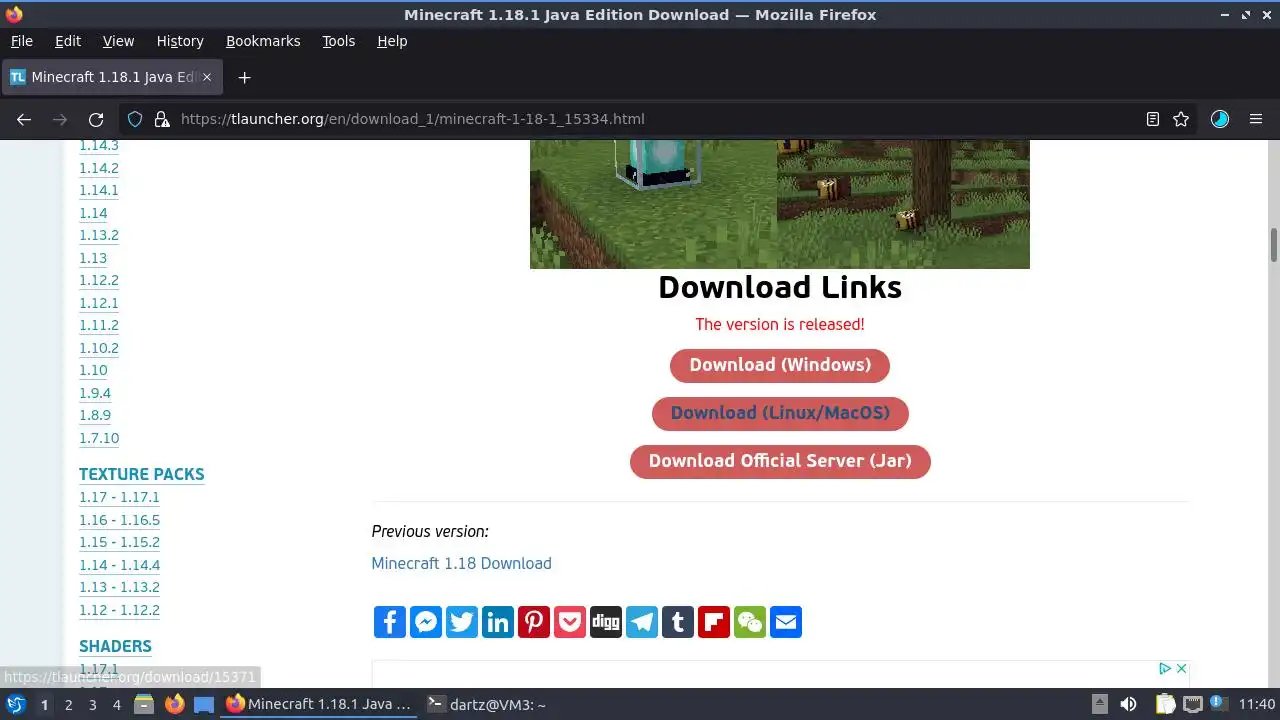Share page via Facebook icon
The image size is (1280, 720).
(x=390, y=622)
